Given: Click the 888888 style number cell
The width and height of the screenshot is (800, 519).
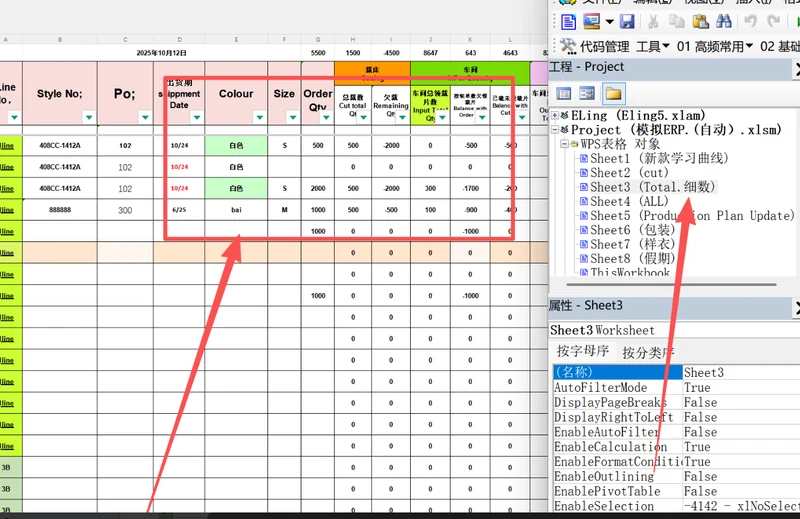Looking at the screenshot, I should pos(60,210).
